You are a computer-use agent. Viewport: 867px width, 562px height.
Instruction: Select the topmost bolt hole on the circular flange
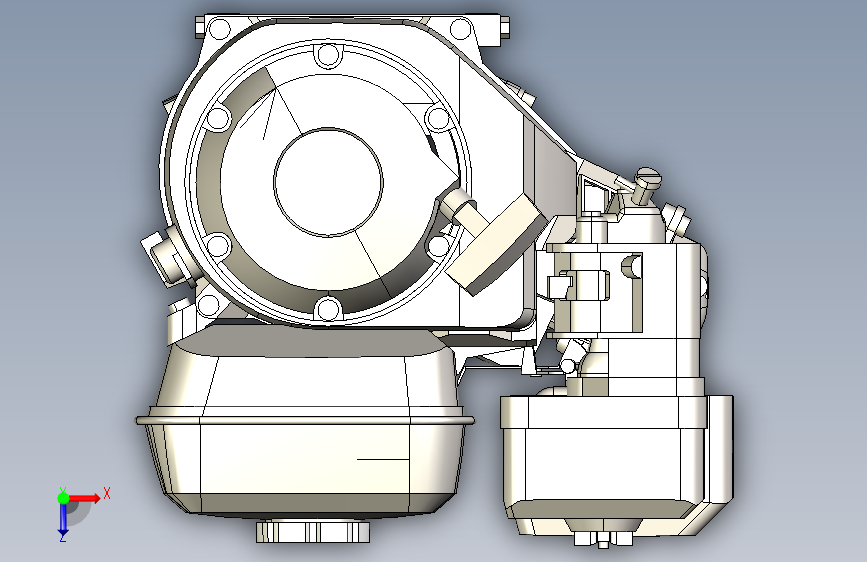(x=328, y=55)
